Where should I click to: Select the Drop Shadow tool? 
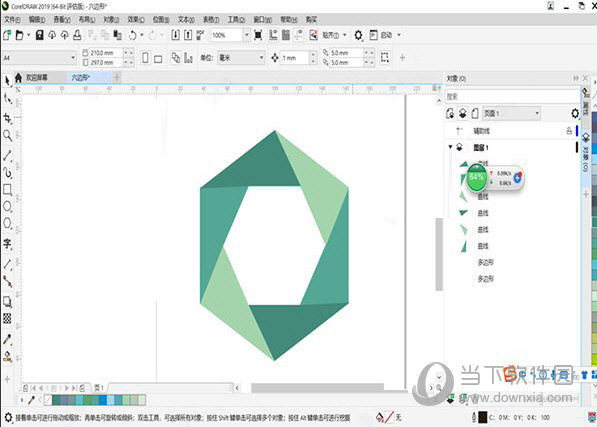(7, 302)
